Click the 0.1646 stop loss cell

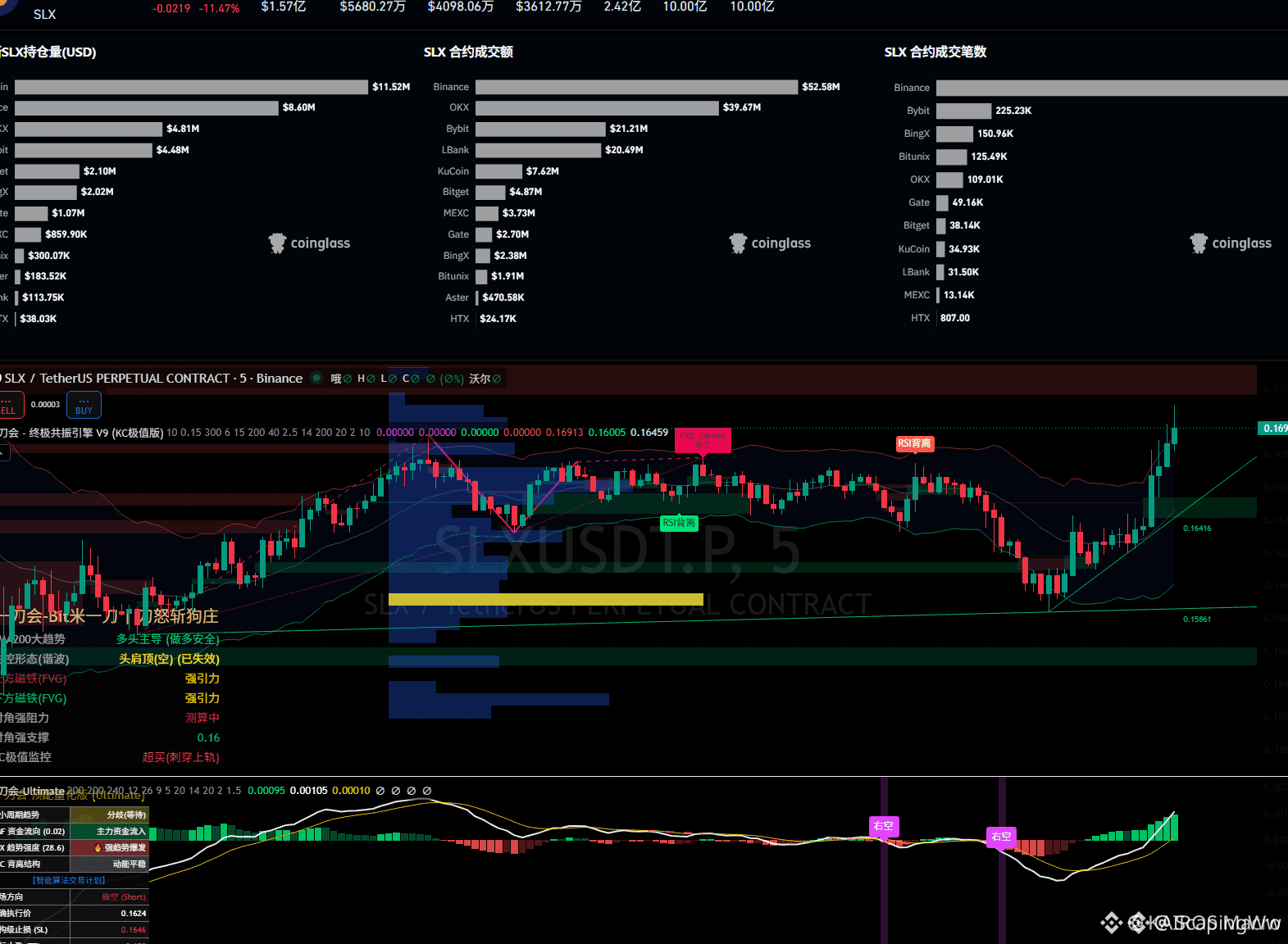pos(110,930)
